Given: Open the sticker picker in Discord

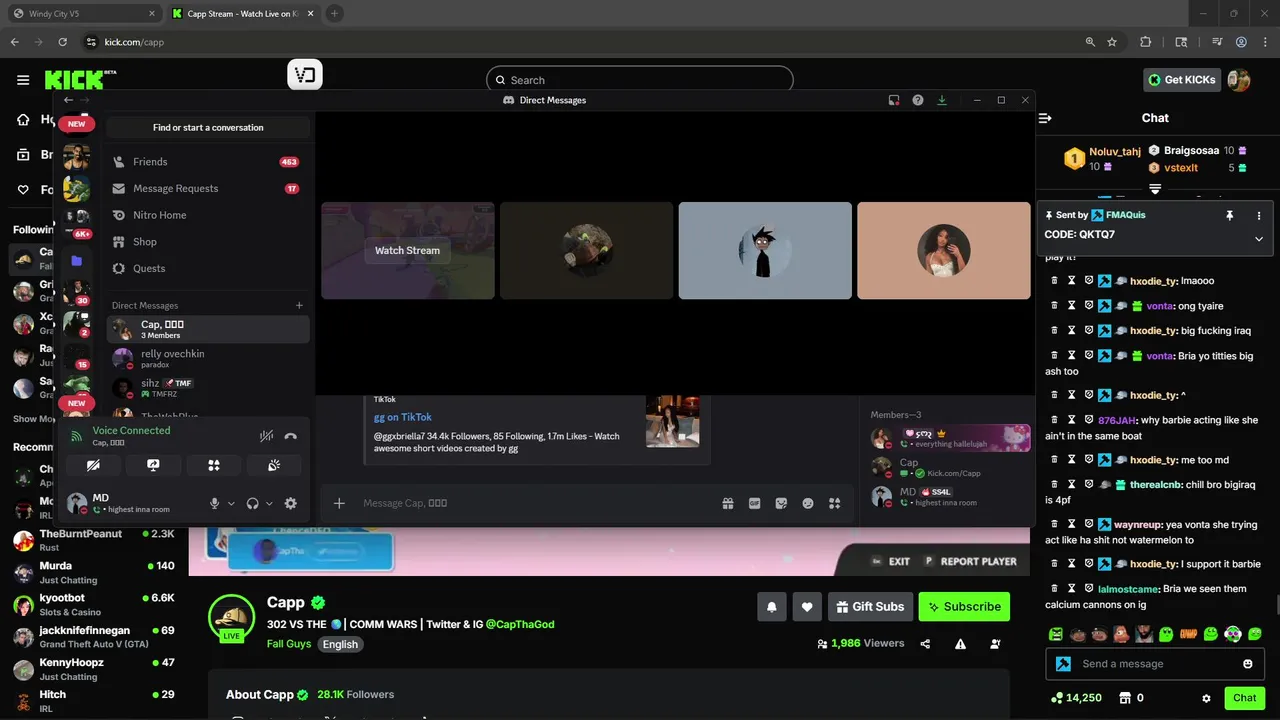Looking at the screenshot, I should [781, 503].
